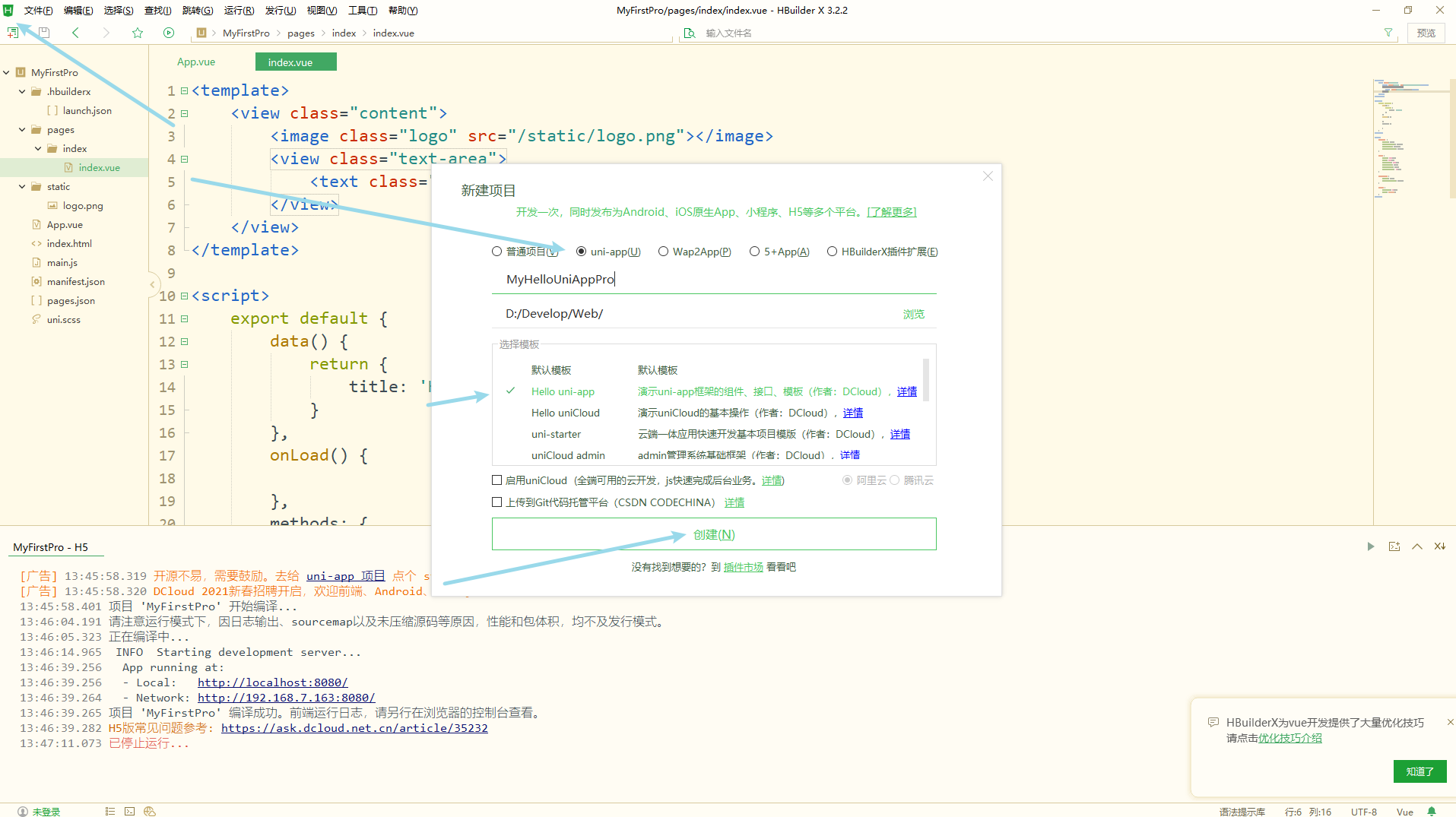Open index.html in project tree
This screenshot has height=817, width=1456.
pyautogui.click(x=69, y=244)
